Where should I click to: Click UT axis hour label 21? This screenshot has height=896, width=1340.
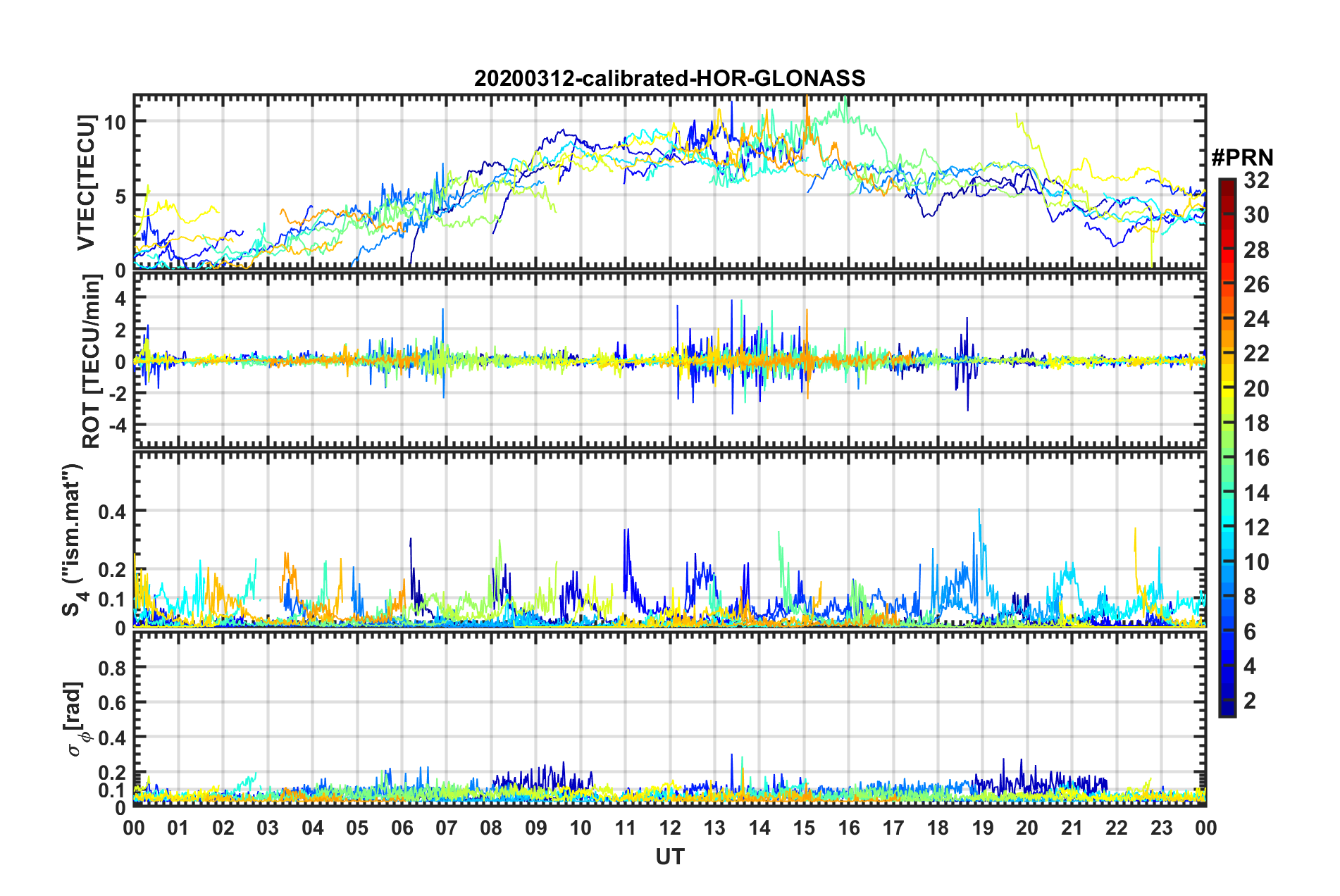pos(1072,828)
